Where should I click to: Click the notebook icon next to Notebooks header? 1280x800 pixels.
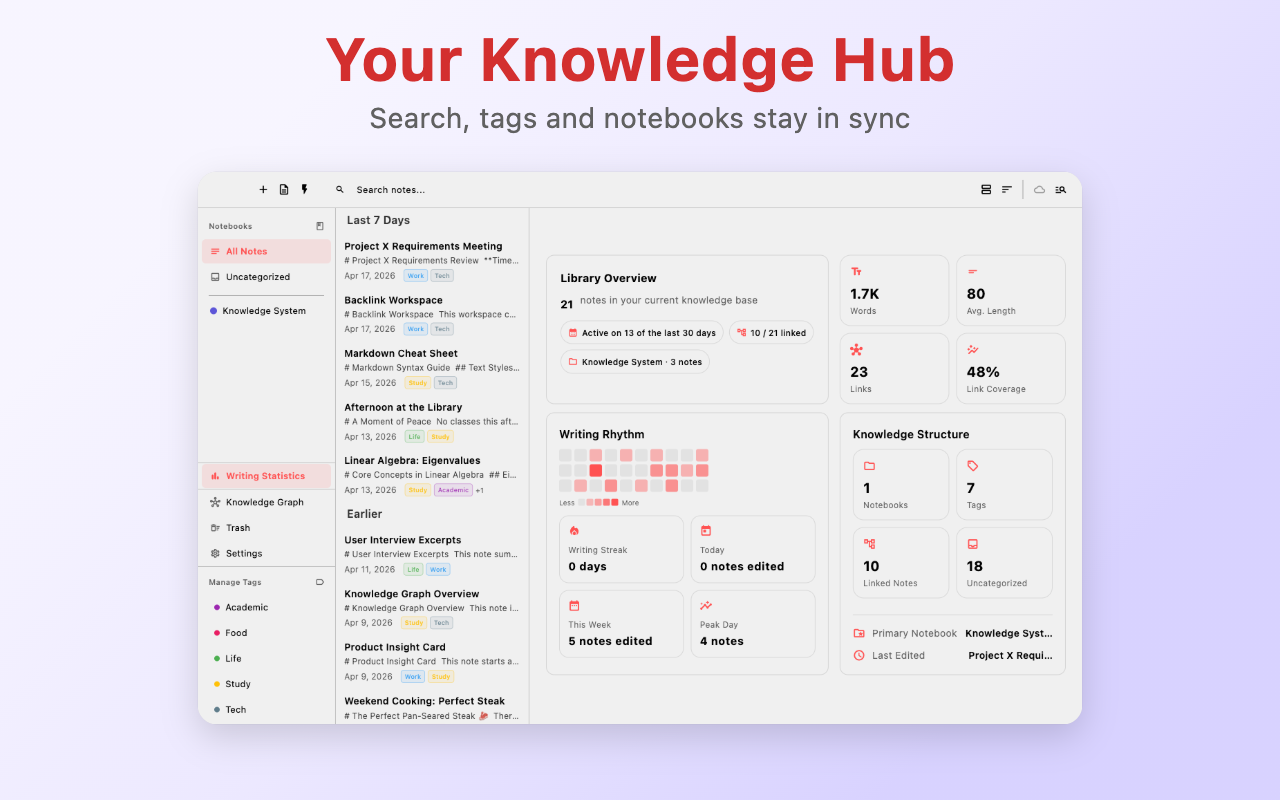[x=320, y=226]
